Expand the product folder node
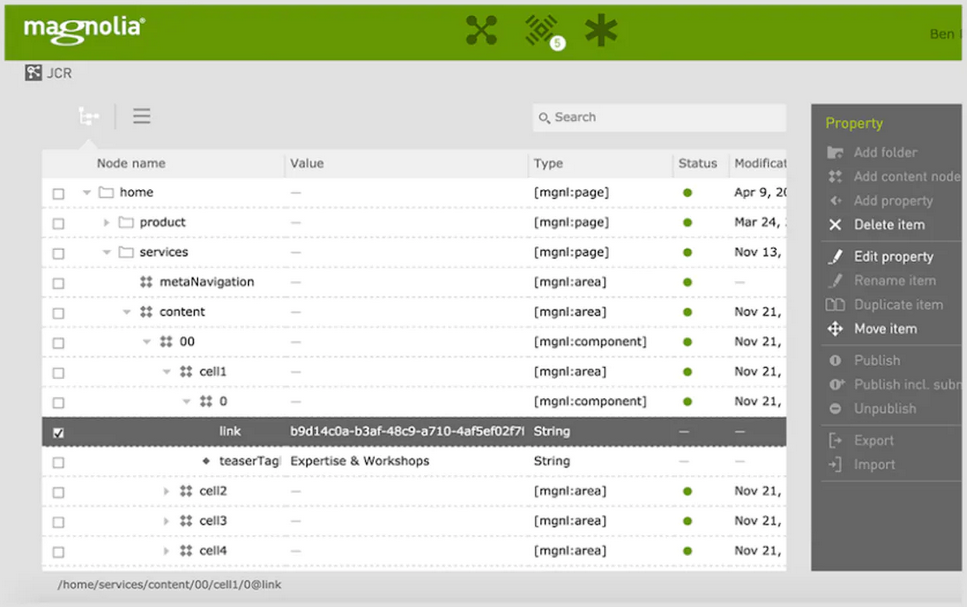The width and height of the screenshot is (967, 607). 107,222
